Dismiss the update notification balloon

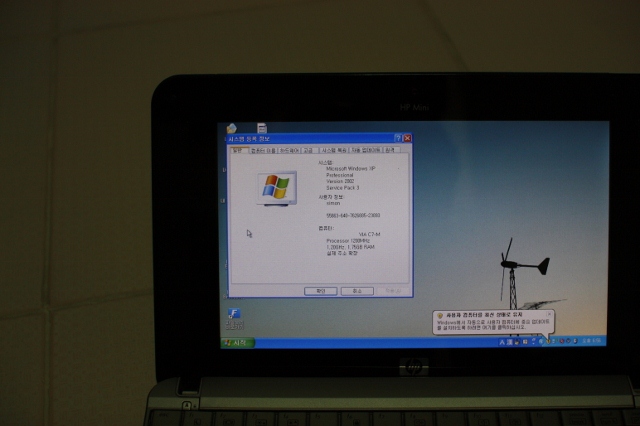point(549,314)
